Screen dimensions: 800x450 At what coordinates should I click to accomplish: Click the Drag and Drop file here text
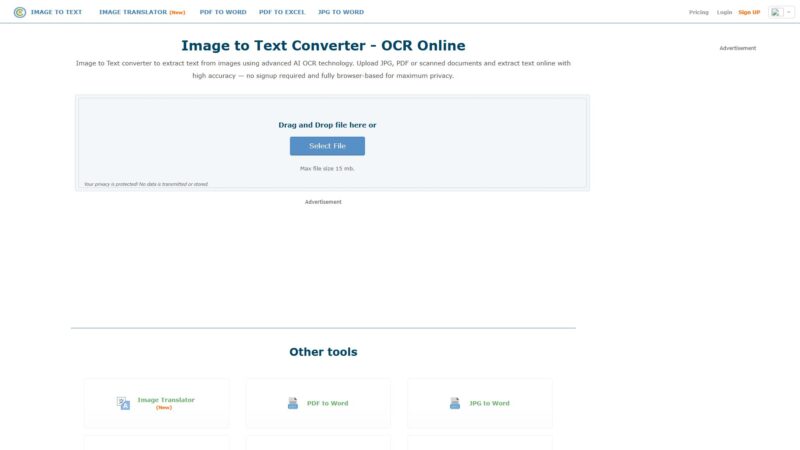pyautogui.click(x=327, y=125)
